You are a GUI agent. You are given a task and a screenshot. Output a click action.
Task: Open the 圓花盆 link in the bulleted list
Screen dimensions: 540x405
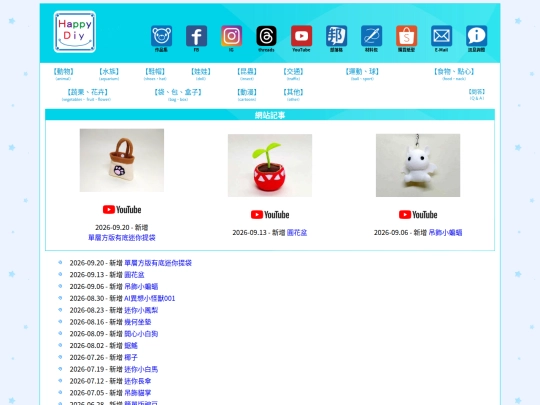coord(134,275)
